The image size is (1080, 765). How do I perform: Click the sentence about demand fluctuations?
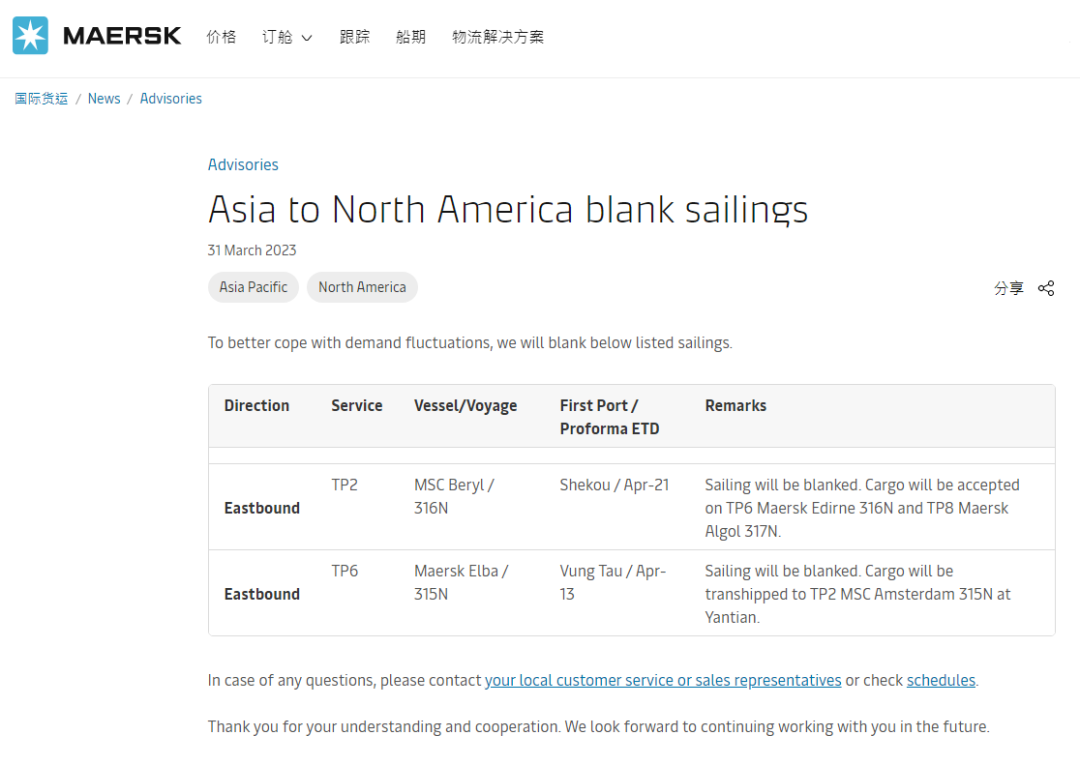(470, 343)
